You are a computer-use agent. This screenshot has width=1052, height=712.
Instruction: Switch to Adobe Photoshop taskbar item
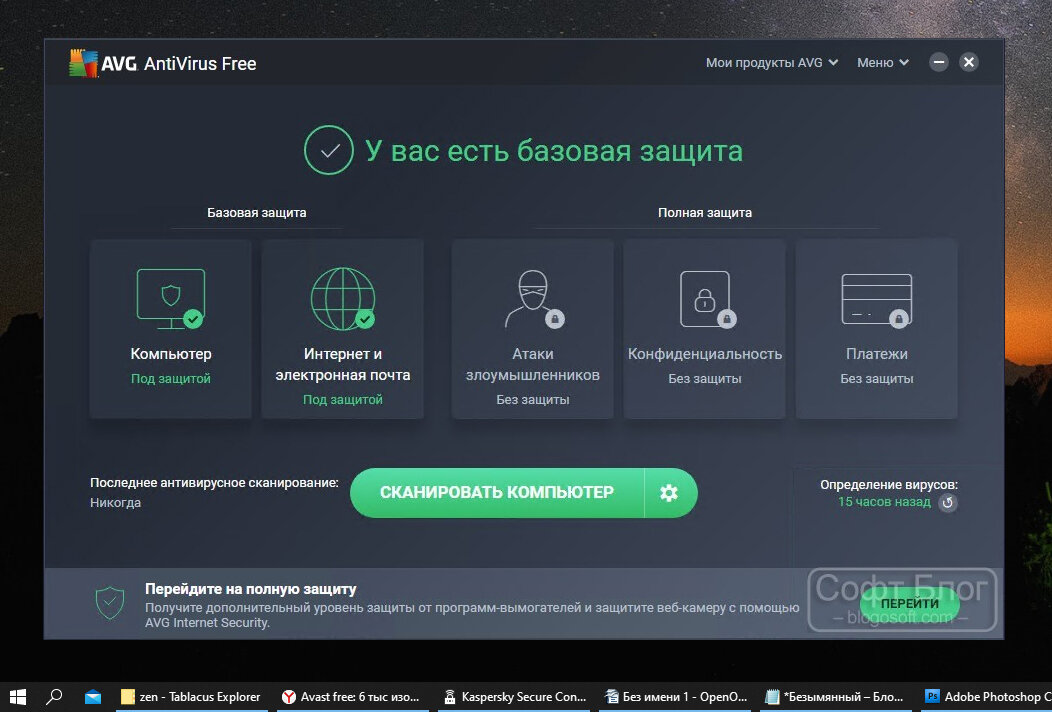pyautogui.click(x=987, y=697)
